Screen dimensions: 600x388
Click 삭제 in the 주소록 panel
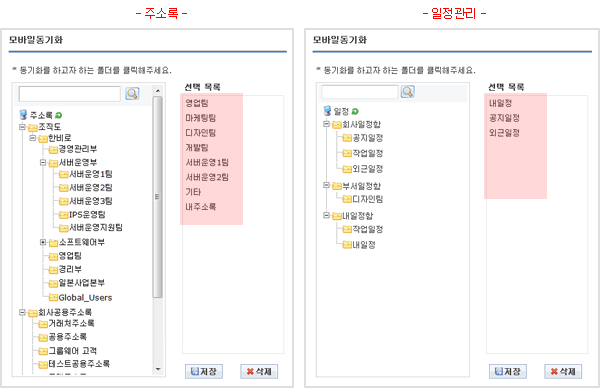[259, 371]
